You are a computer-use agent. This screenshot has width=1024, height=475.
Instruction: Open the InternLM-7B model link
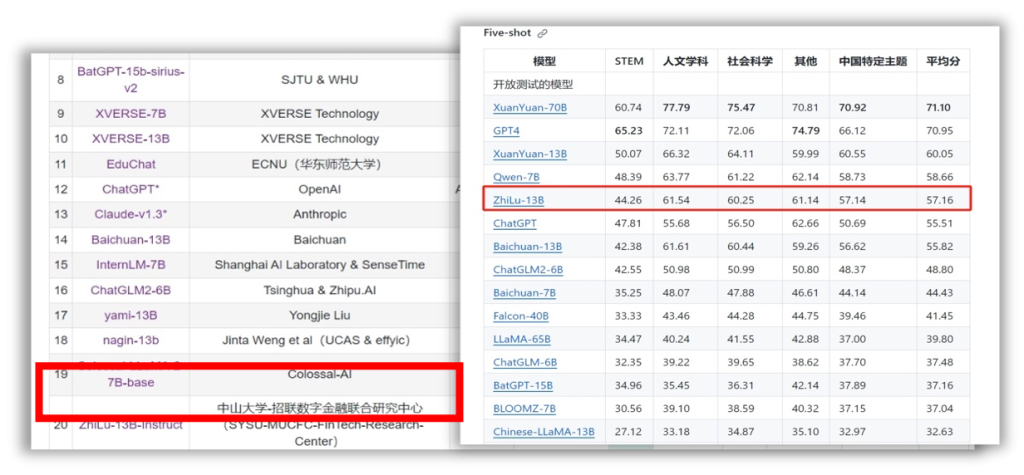click(131, 265)
